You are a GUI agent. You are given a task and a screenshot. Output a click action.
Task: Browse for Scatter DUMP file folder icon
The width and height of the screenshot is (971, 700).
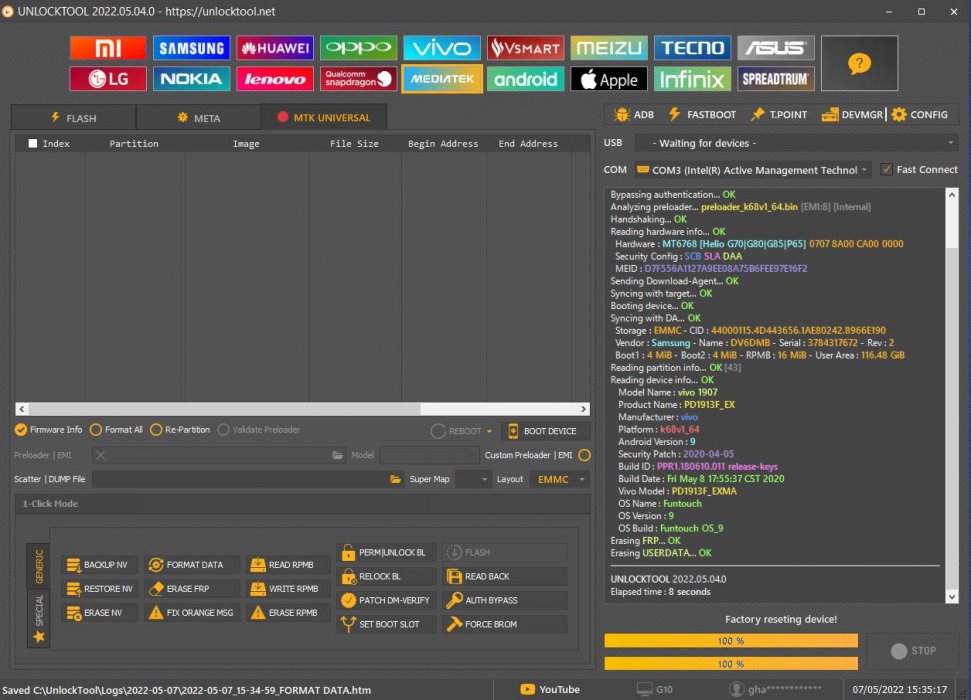pyautogui.click(x=395, y=479)
